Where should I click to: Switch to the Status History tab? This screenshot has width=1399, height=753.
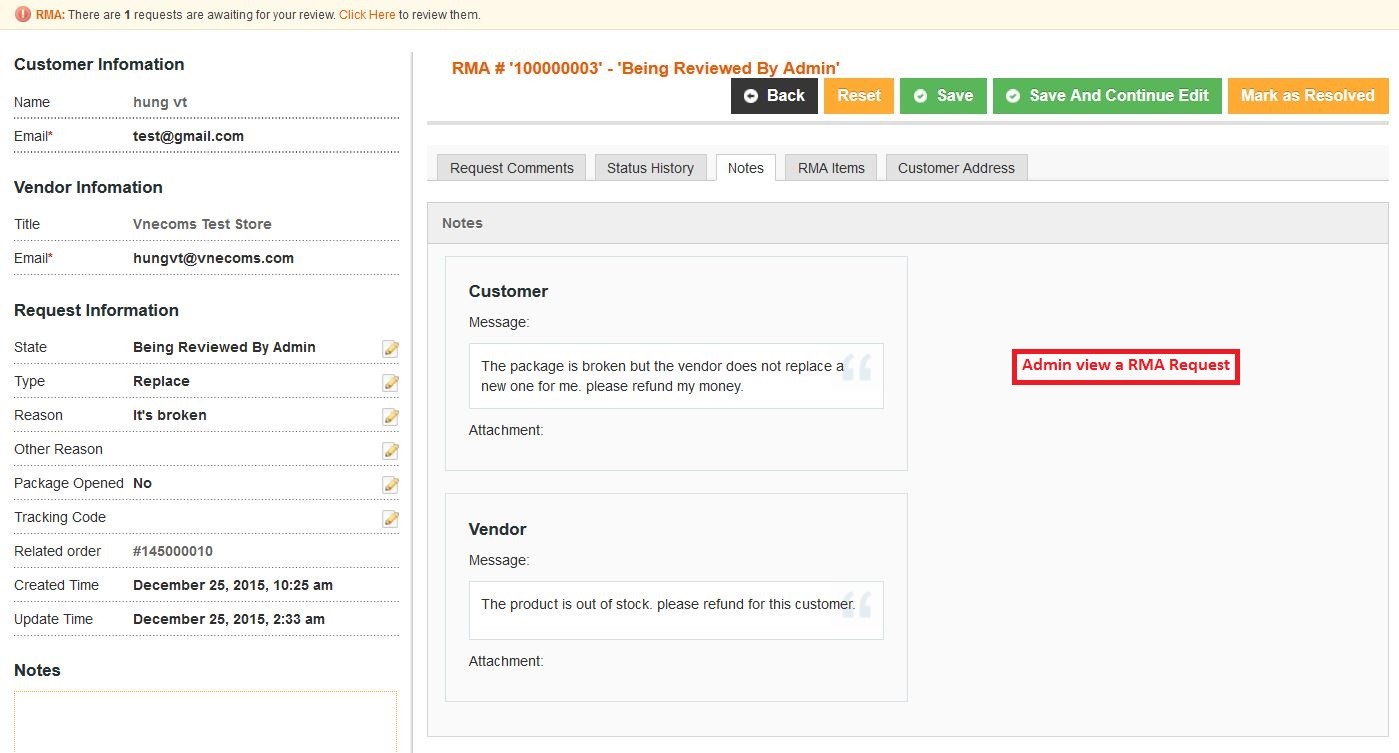point(650,168)
